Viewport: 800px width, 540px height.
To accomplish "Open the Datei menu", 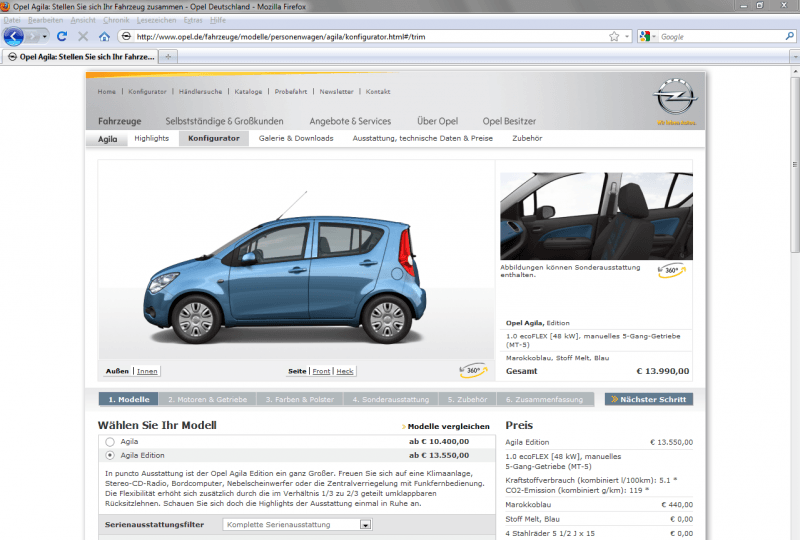I will pos(12,20).
